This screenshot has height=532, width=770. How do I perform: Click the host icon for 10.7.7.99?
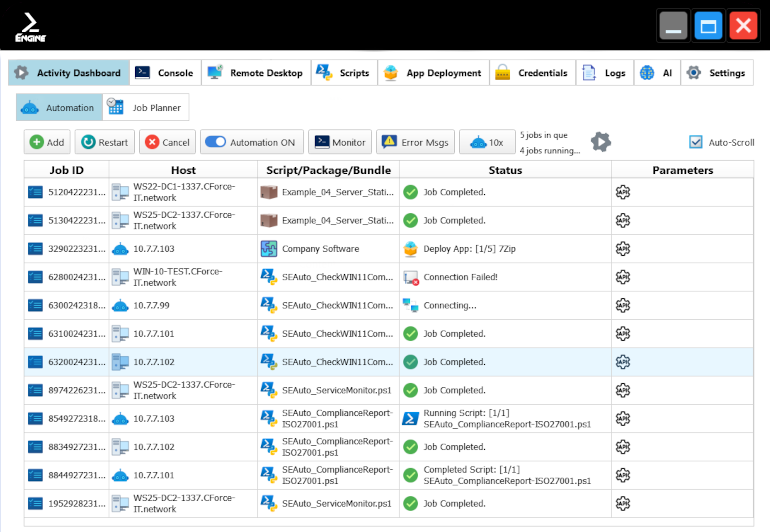pos(120,305)
